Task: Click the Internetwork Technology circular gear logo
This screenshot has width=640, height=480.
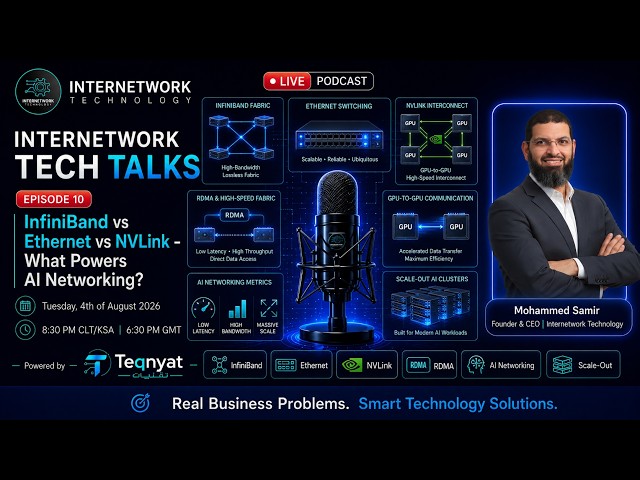Action: [38, 91]
